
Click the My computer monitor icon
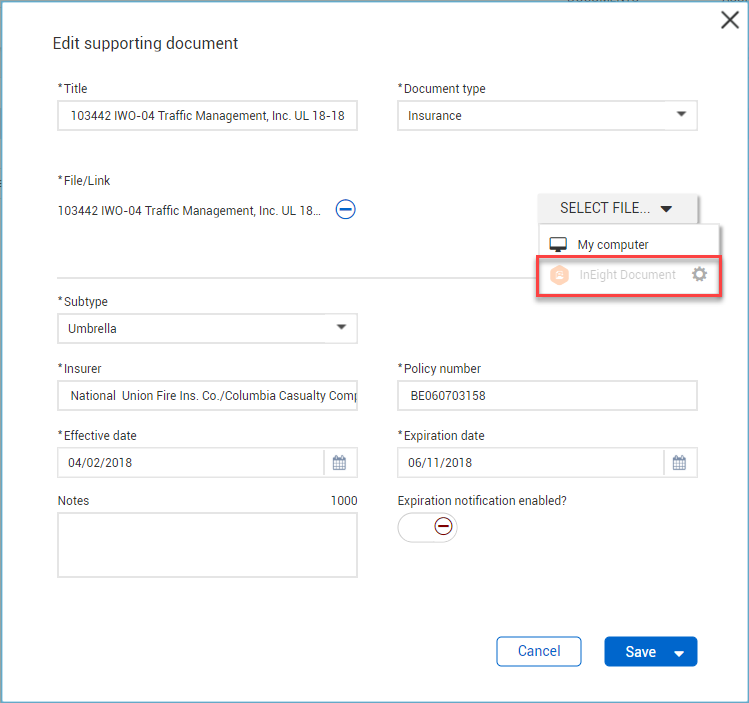pos(559,245)
